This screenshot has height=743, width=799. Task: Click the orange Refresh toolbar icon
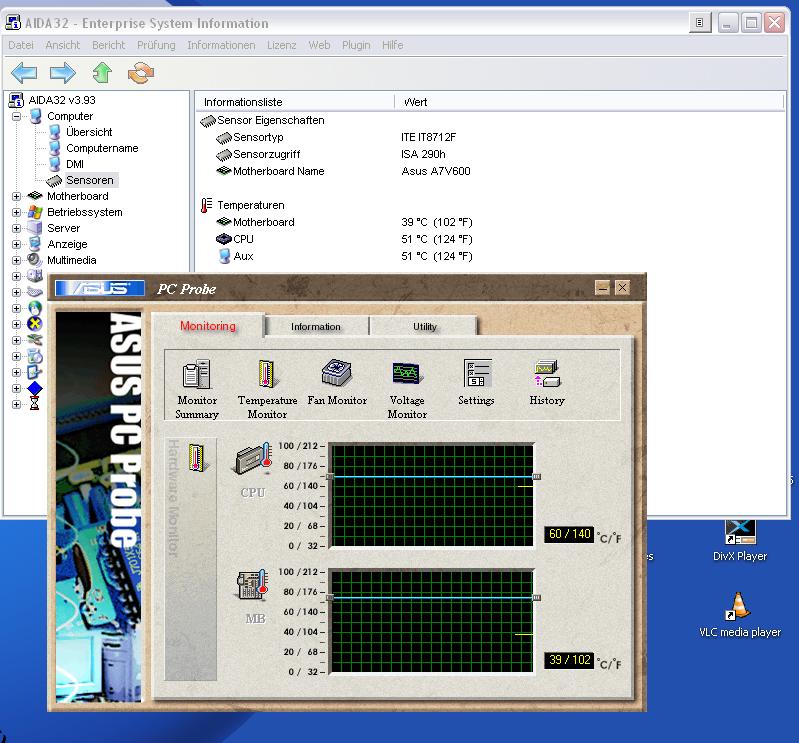click(141, 72)
